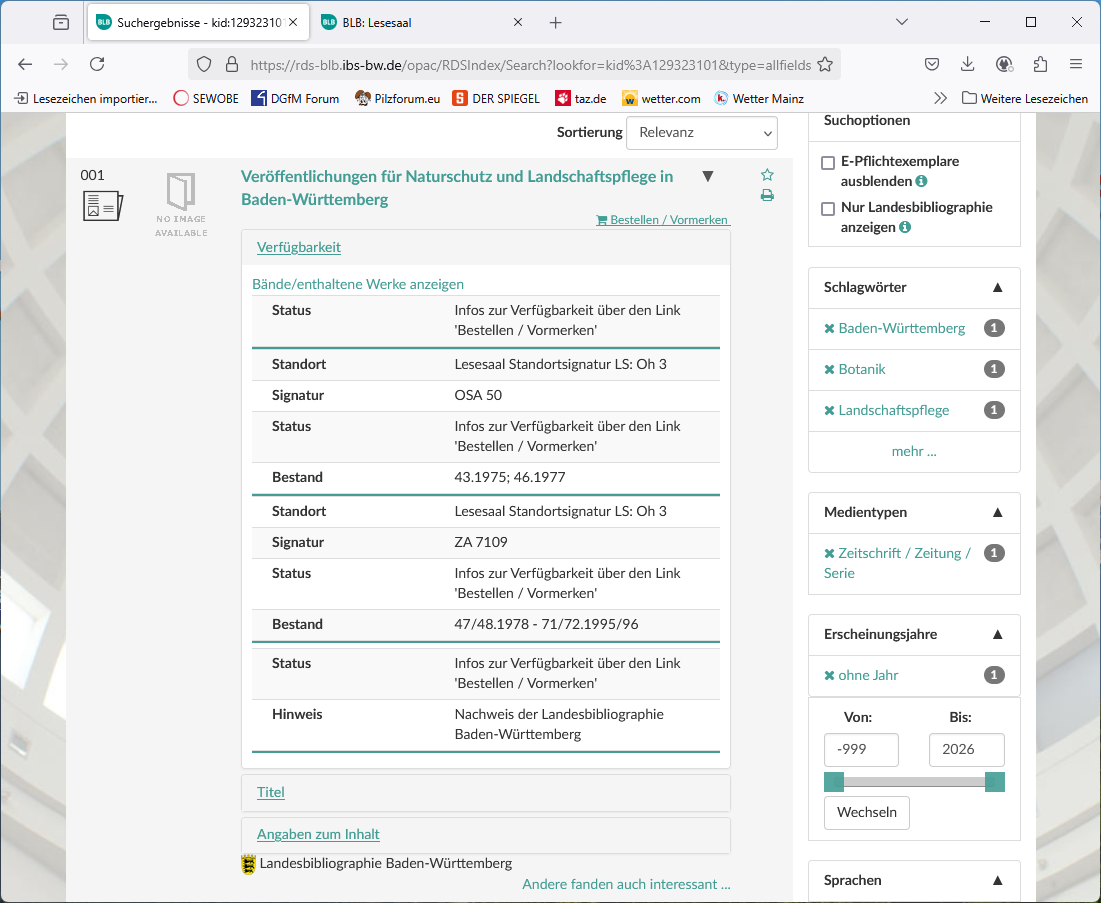The width and height of the screenshot is (1101, 903).
Task: Reload the page with the browser refresh icon
Action: point(97,64)
